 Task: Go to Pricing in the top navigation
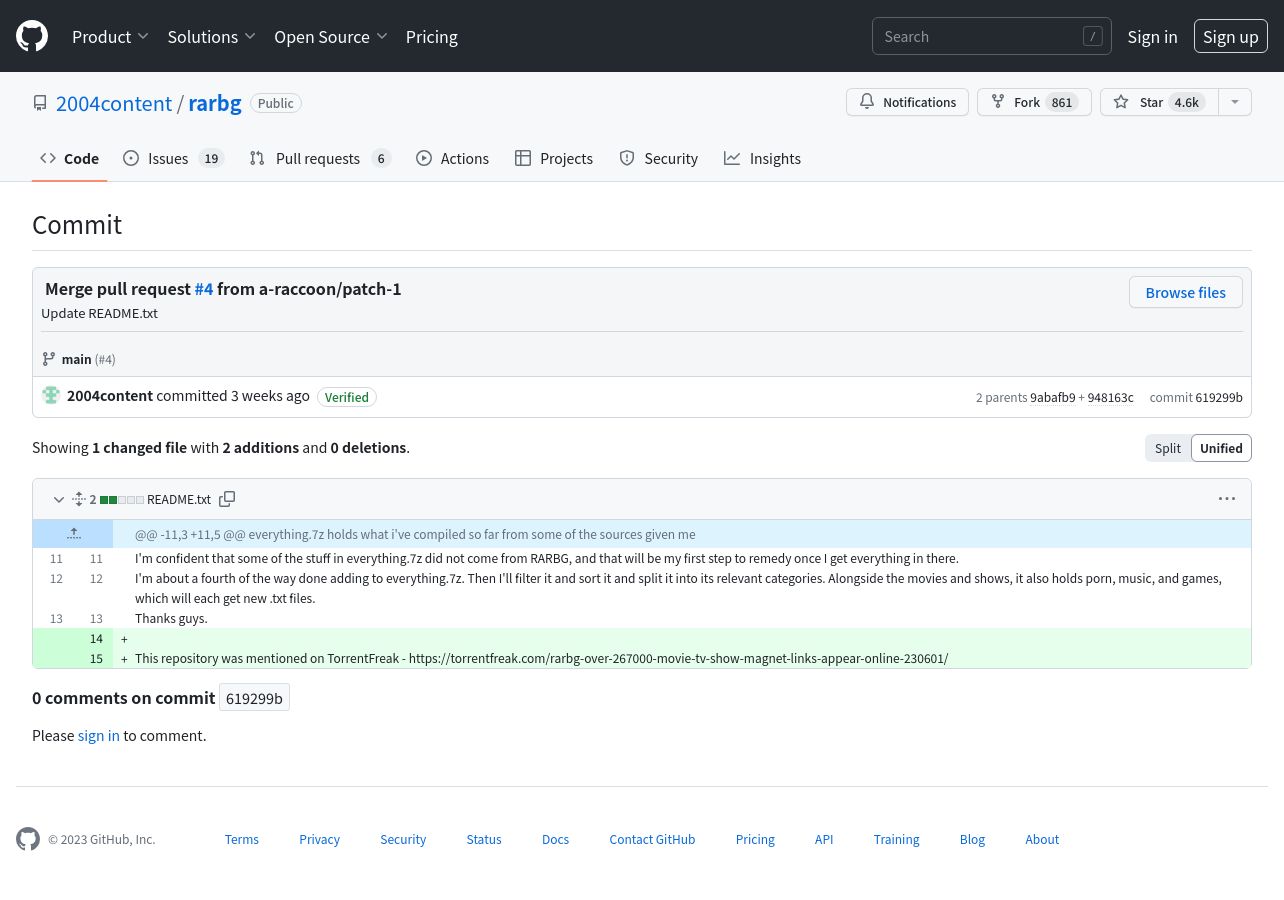tap(432, 36)
